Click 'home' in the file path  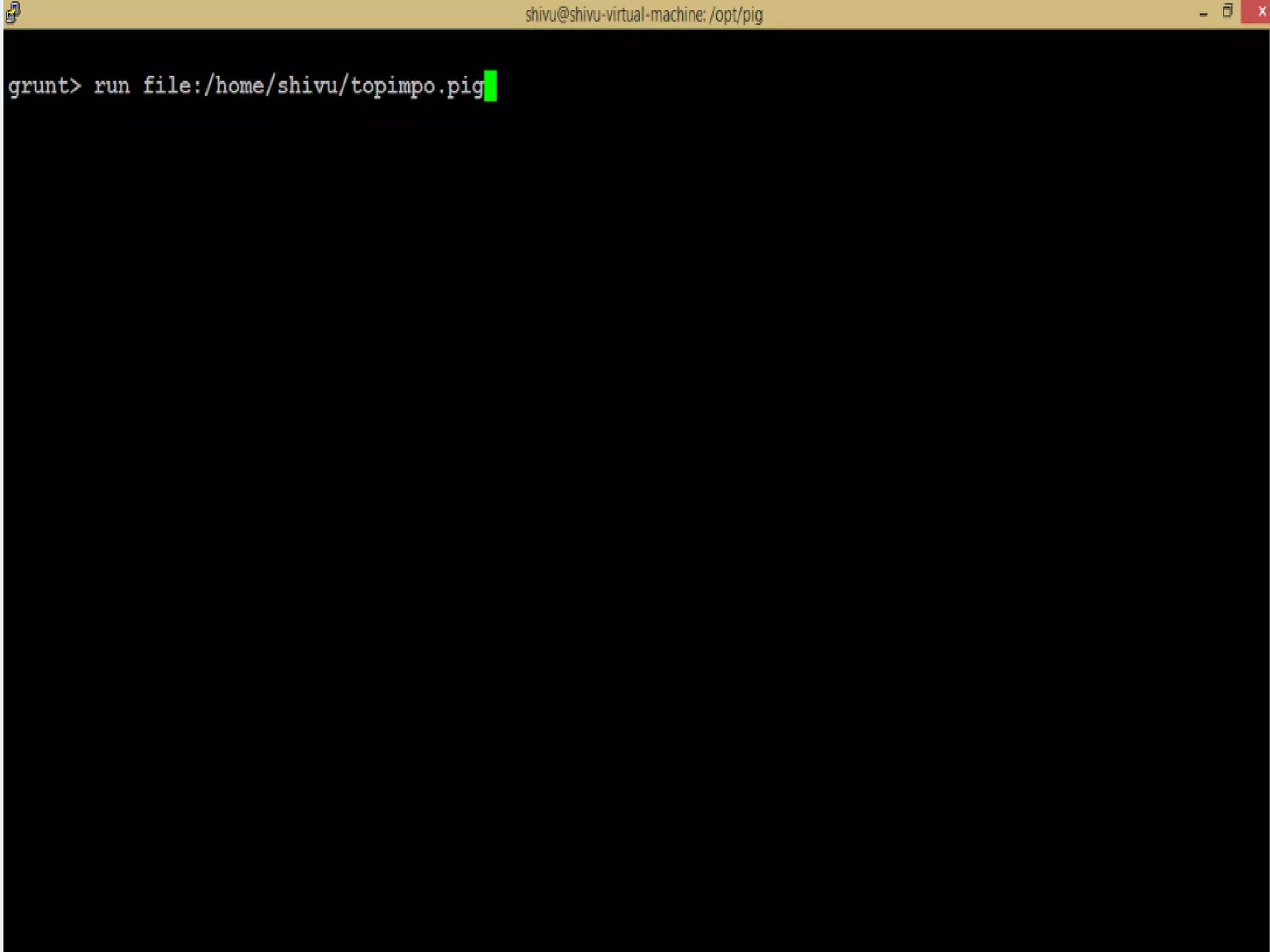point(239,86)
